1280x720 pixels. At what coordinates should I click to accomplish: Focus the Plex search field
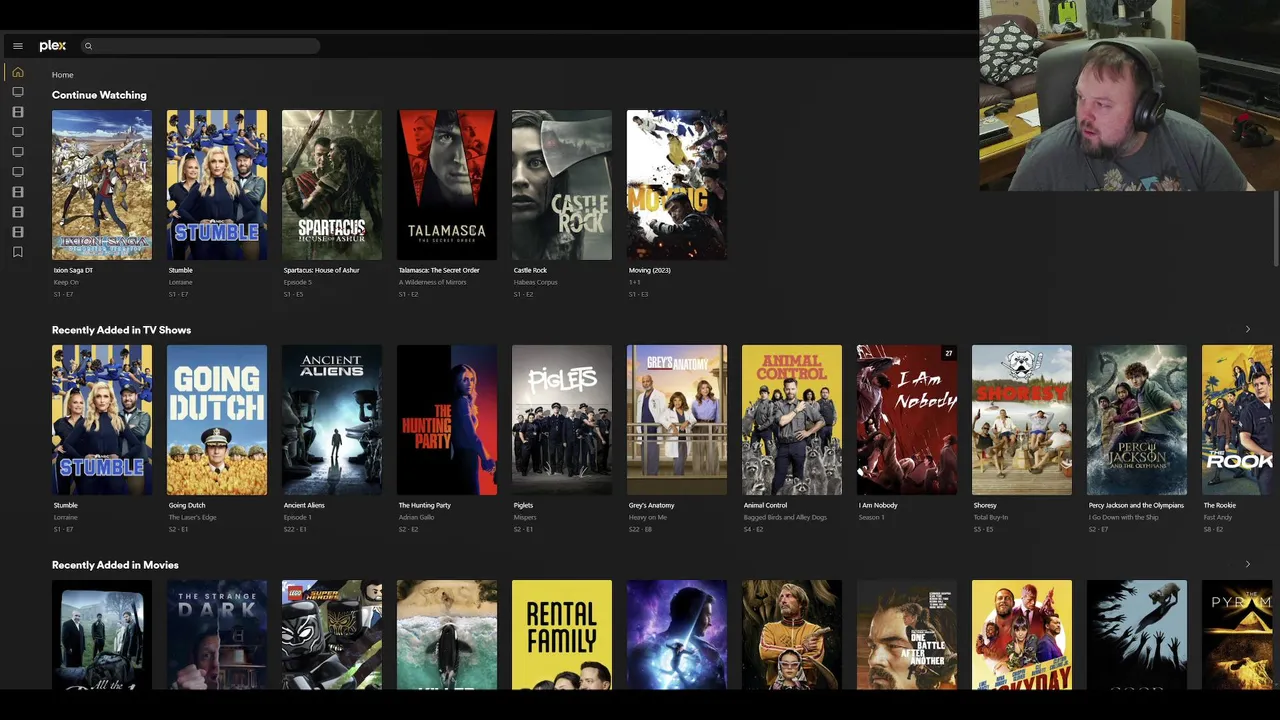click(x=200, y=46)
